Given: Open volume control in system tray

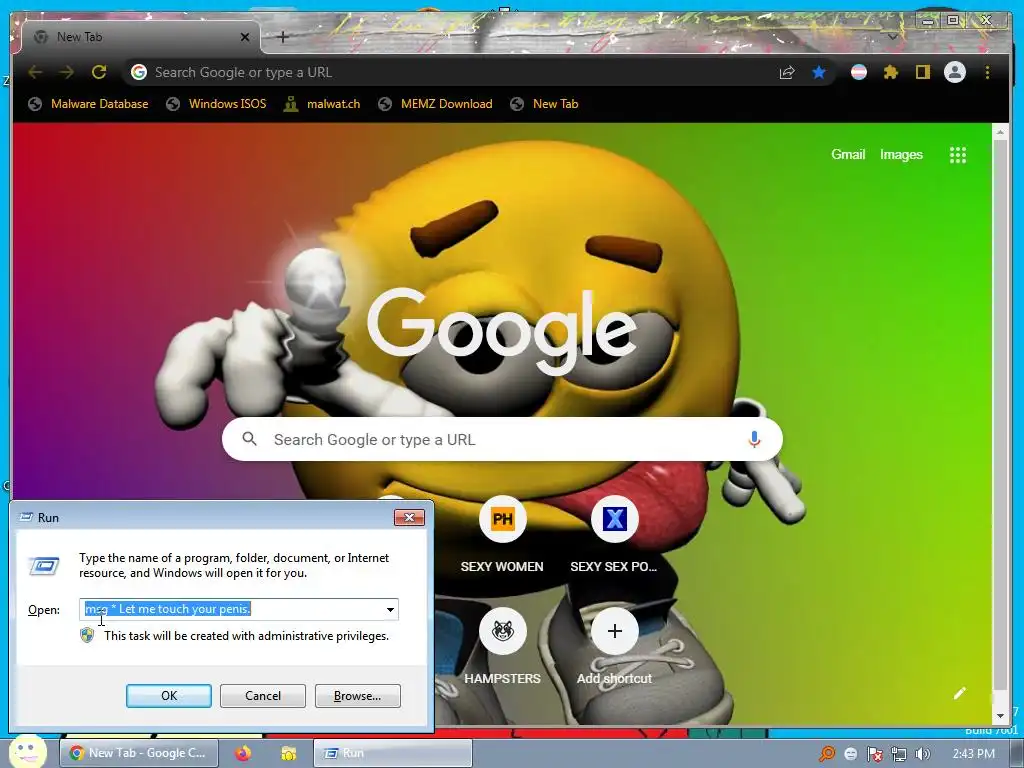Looking at the screenshot, I should (x=923, y=754).
